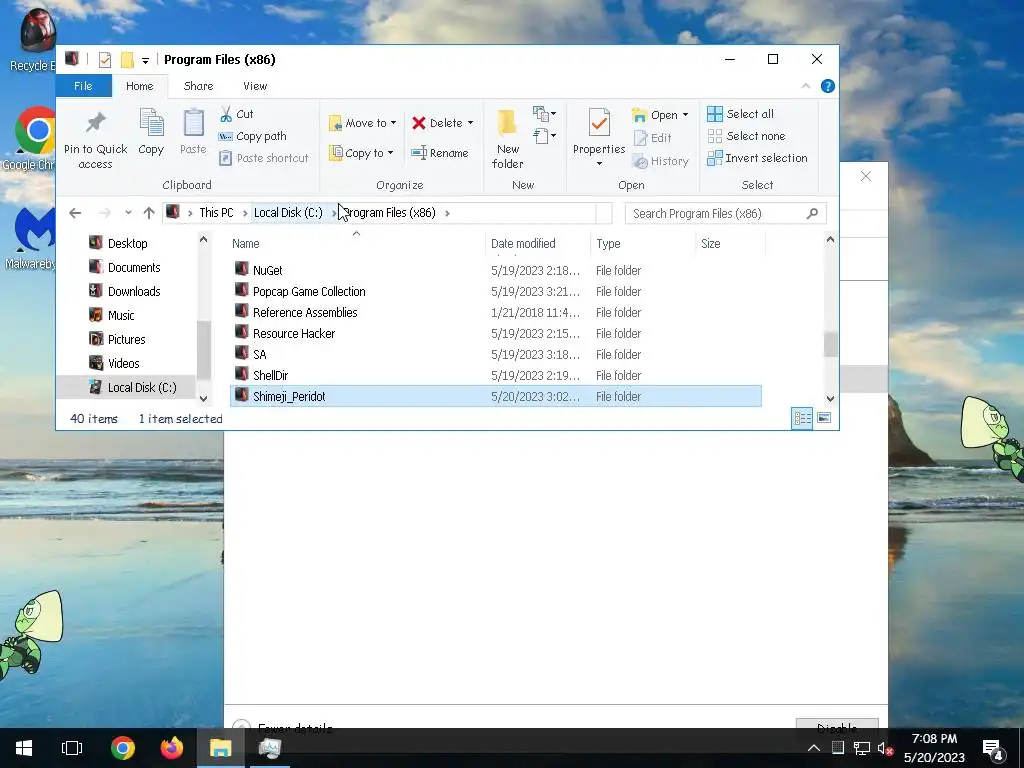
Task: Open Copy to dropdown
Action: pyautogui.click(x=361, y=153)
